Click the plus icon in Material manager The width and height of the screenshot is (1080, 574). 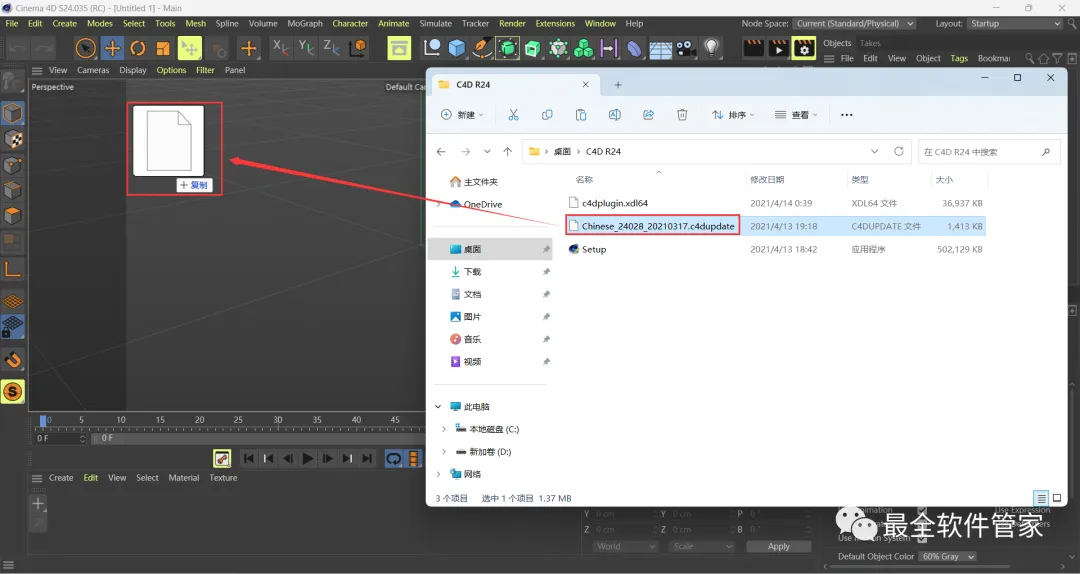pos(38,504)
